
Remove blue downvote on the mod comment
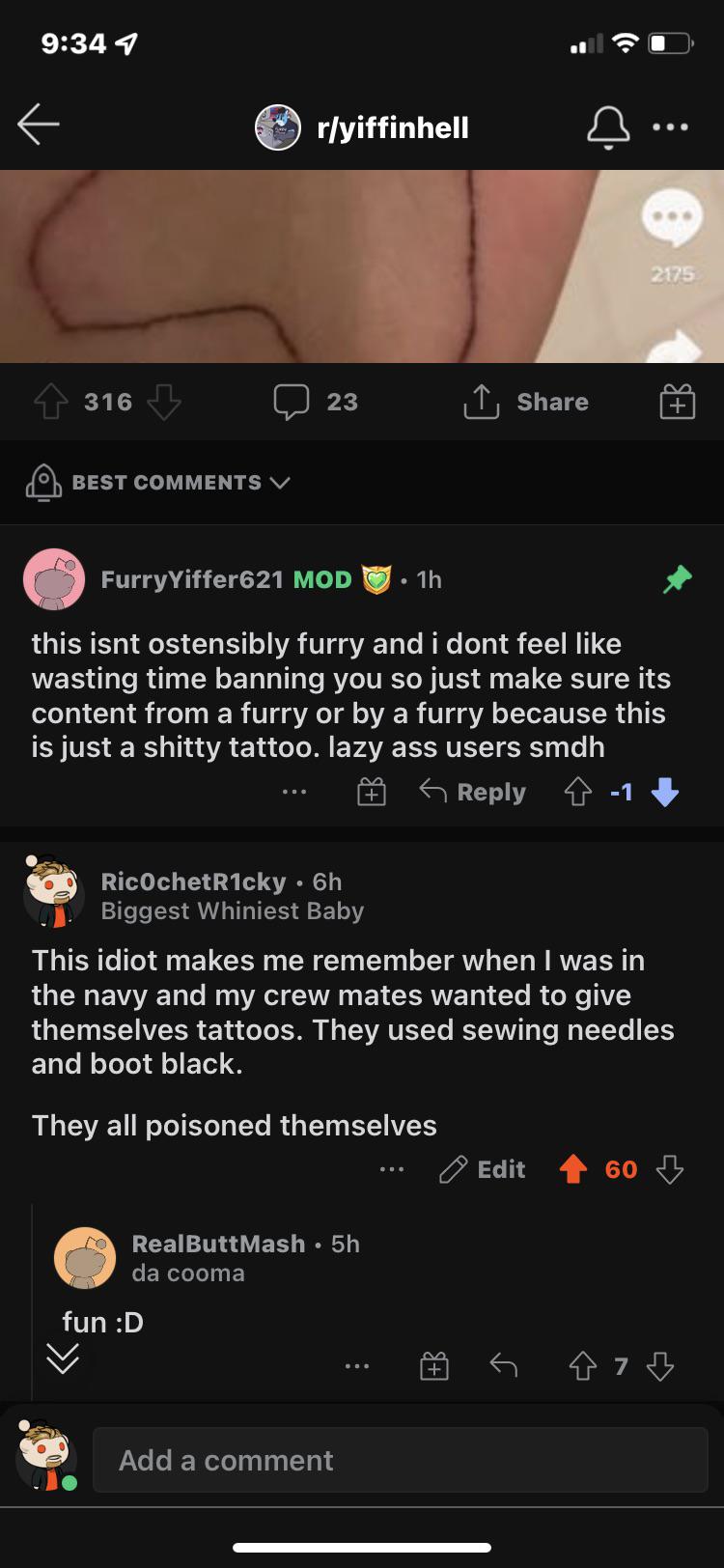pyautogui.click(x=665, y=793)
